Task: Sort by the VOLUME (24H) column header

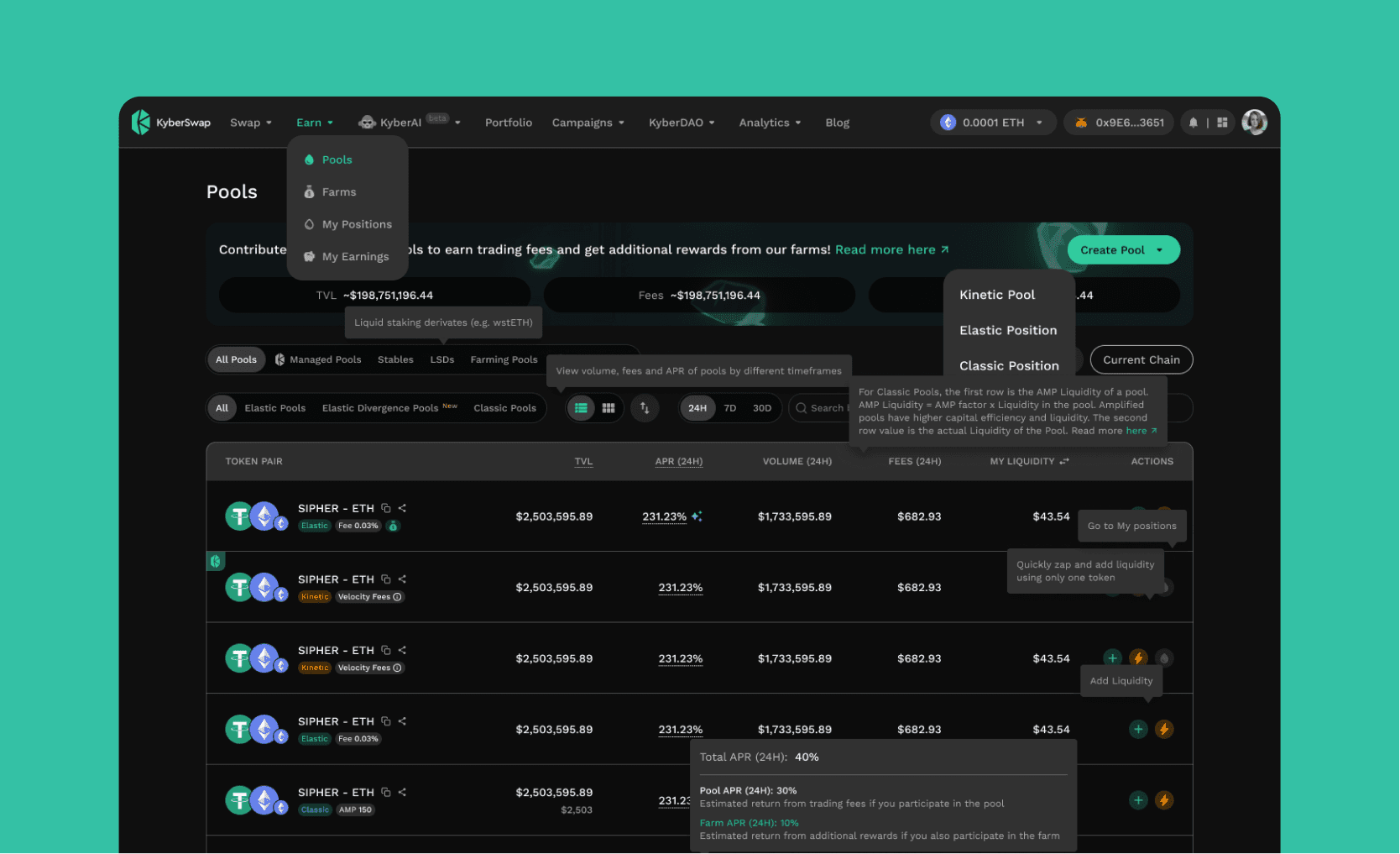Action: [x=797, y=461]
